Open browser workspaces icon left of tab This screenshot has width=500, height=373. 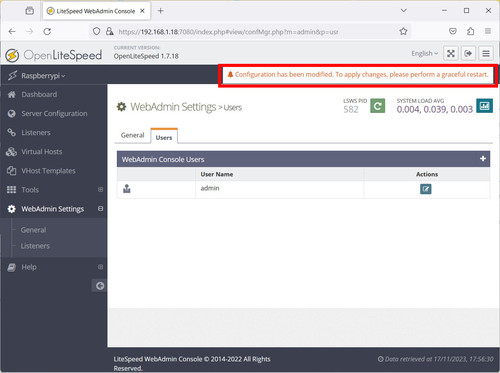[x=29, y=11]
